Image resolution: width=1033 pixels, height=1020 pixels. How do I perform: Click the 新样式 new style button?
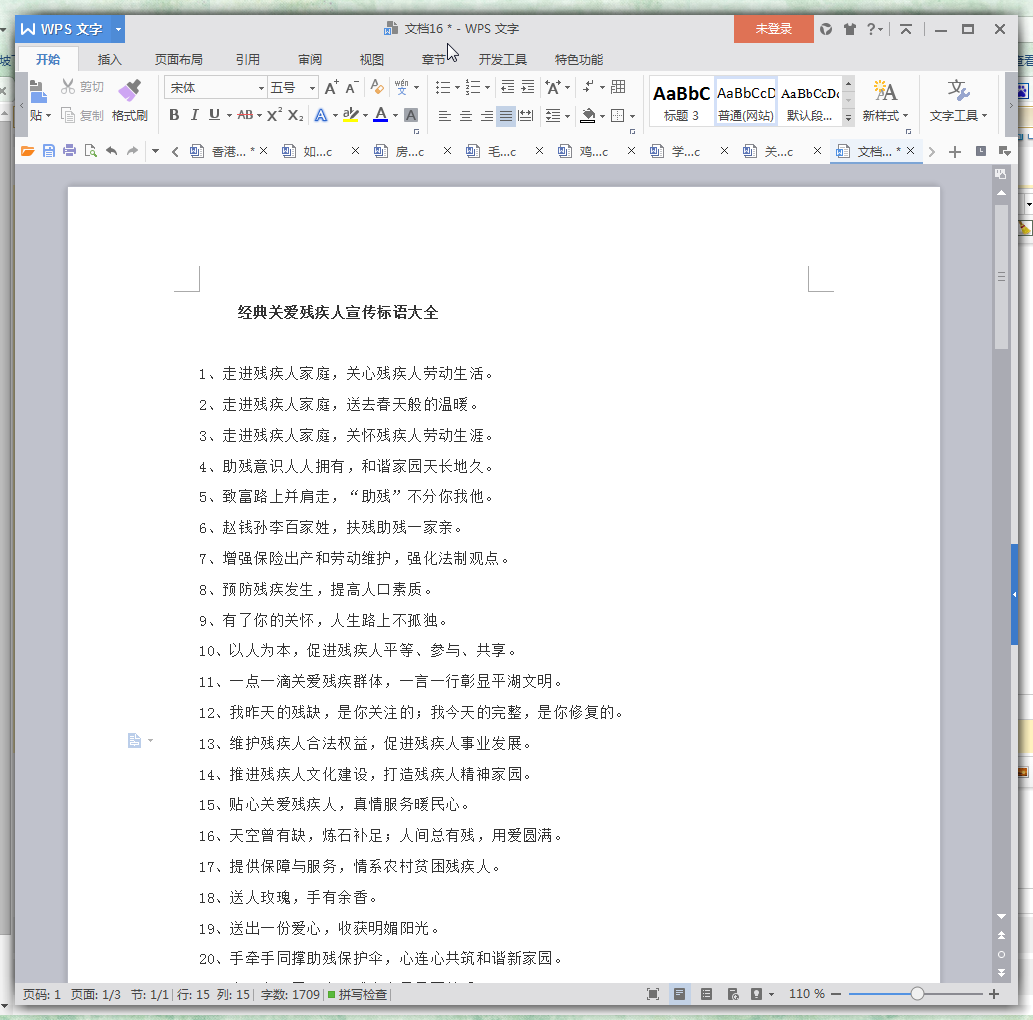click(x=885, y=101)
